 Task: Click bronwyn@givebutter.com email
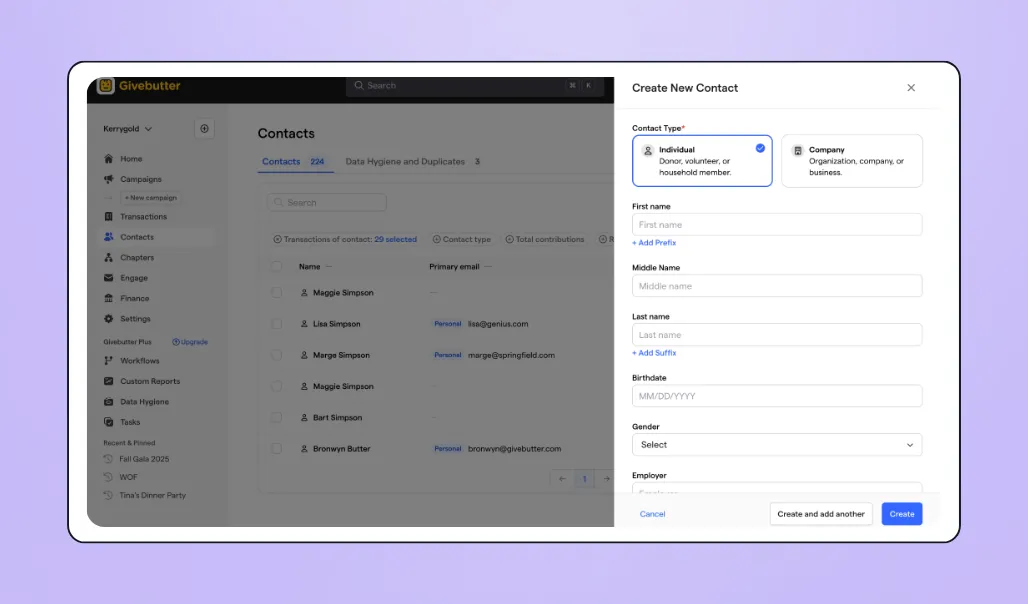coord(514,449)
